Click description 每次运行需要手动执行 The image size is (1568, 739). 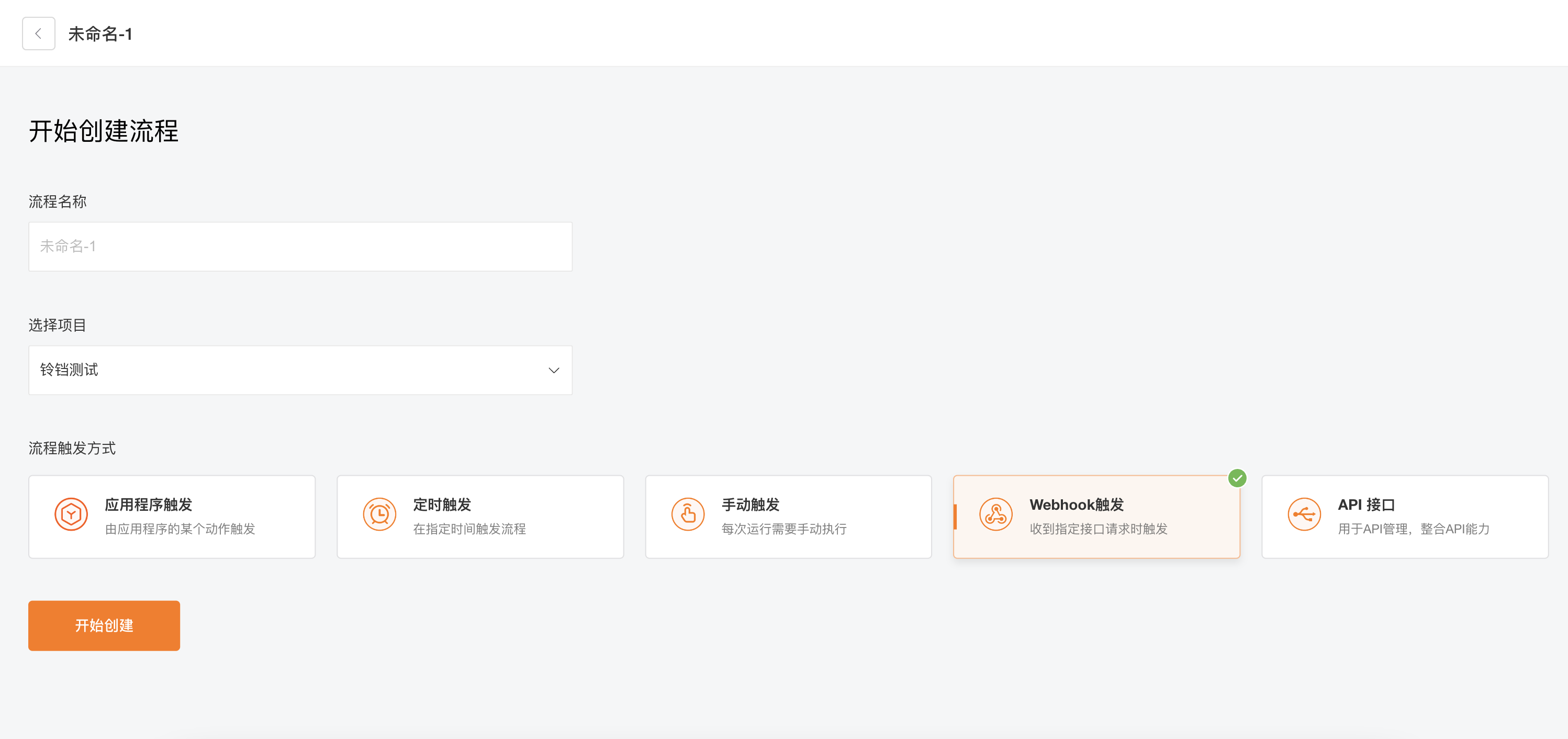(x=784, y=529)
